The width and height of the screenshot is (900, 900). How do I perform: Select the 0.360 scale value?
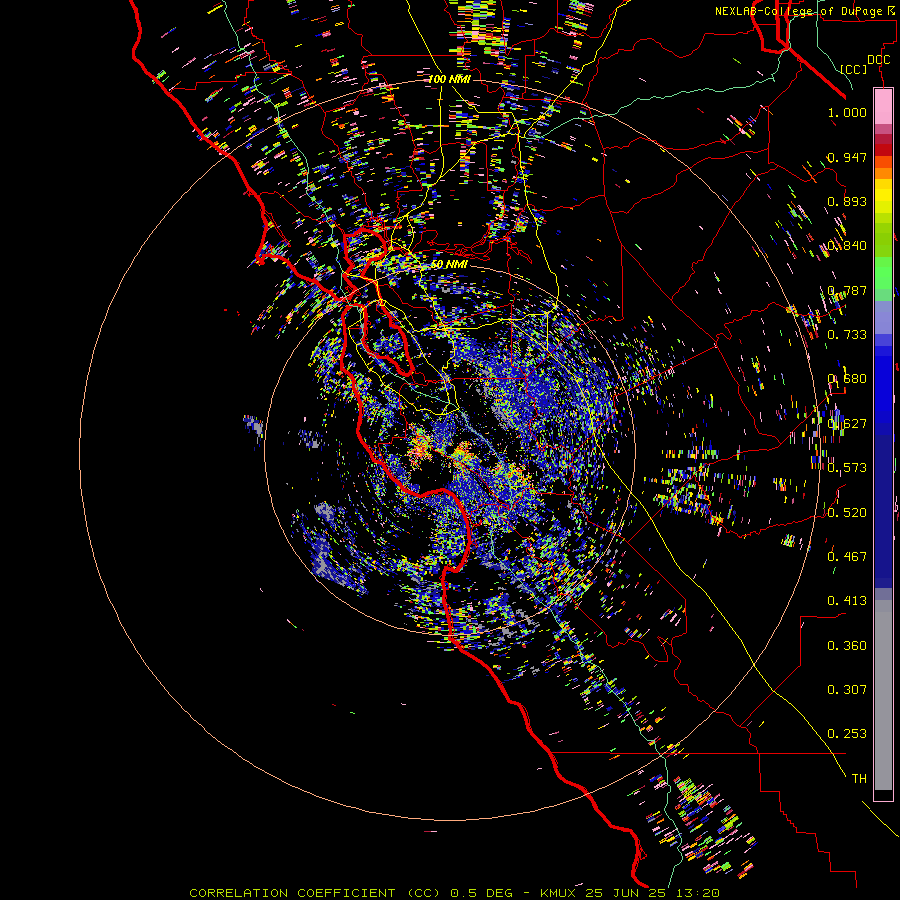coord(847,646)
